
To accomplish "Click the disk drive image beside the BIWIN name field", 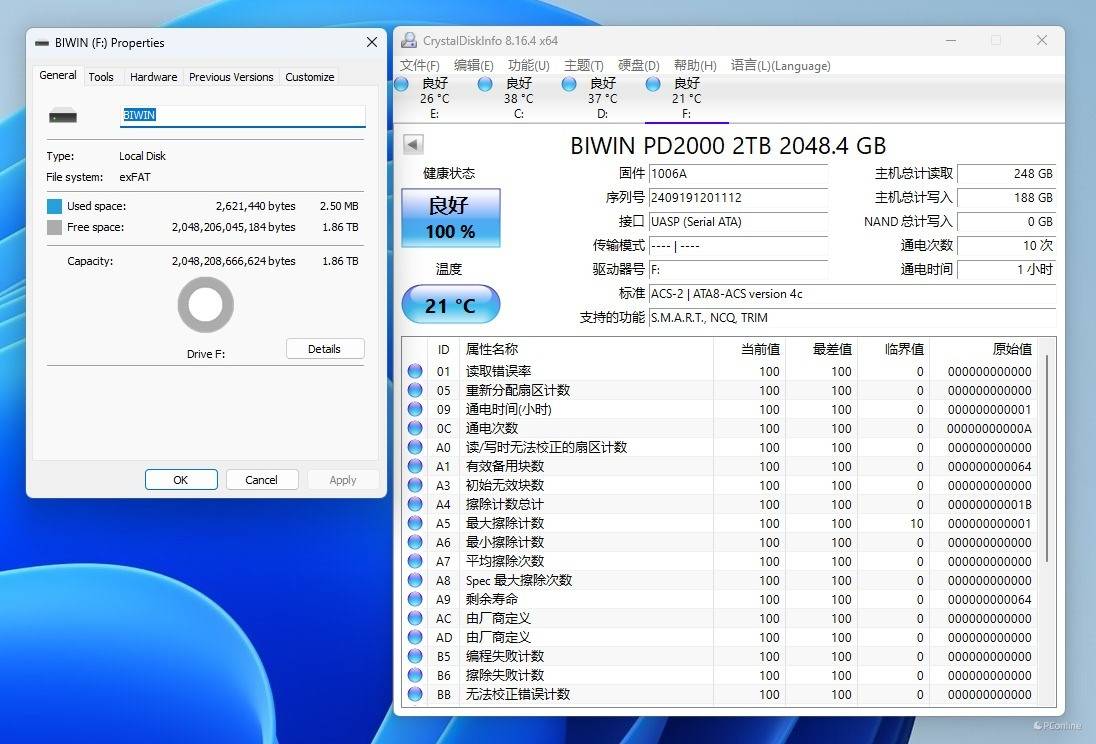I will (63, 116).
